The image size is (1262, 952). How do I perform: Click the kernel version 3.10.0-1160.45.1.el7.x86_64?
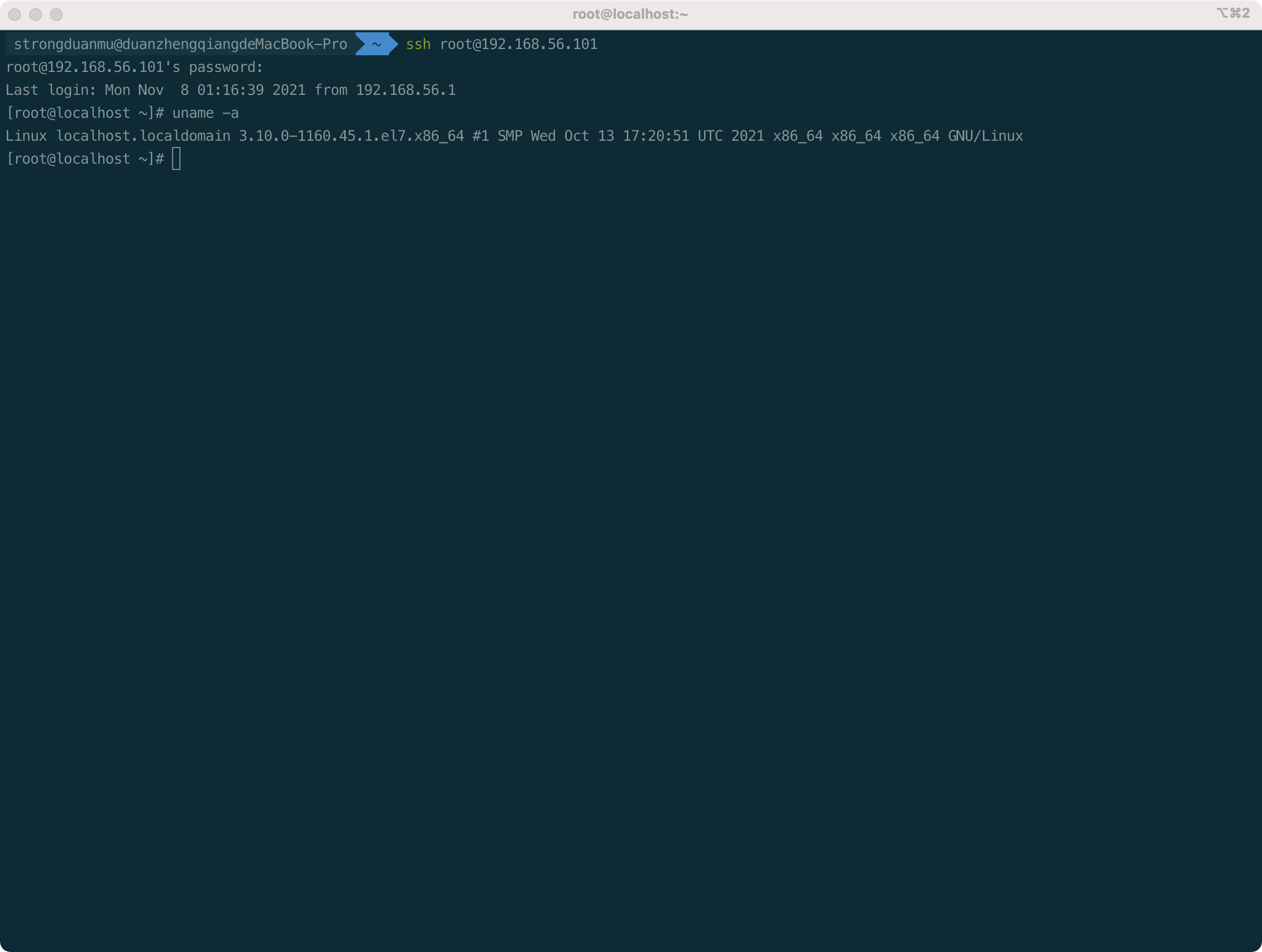(351, 136)
